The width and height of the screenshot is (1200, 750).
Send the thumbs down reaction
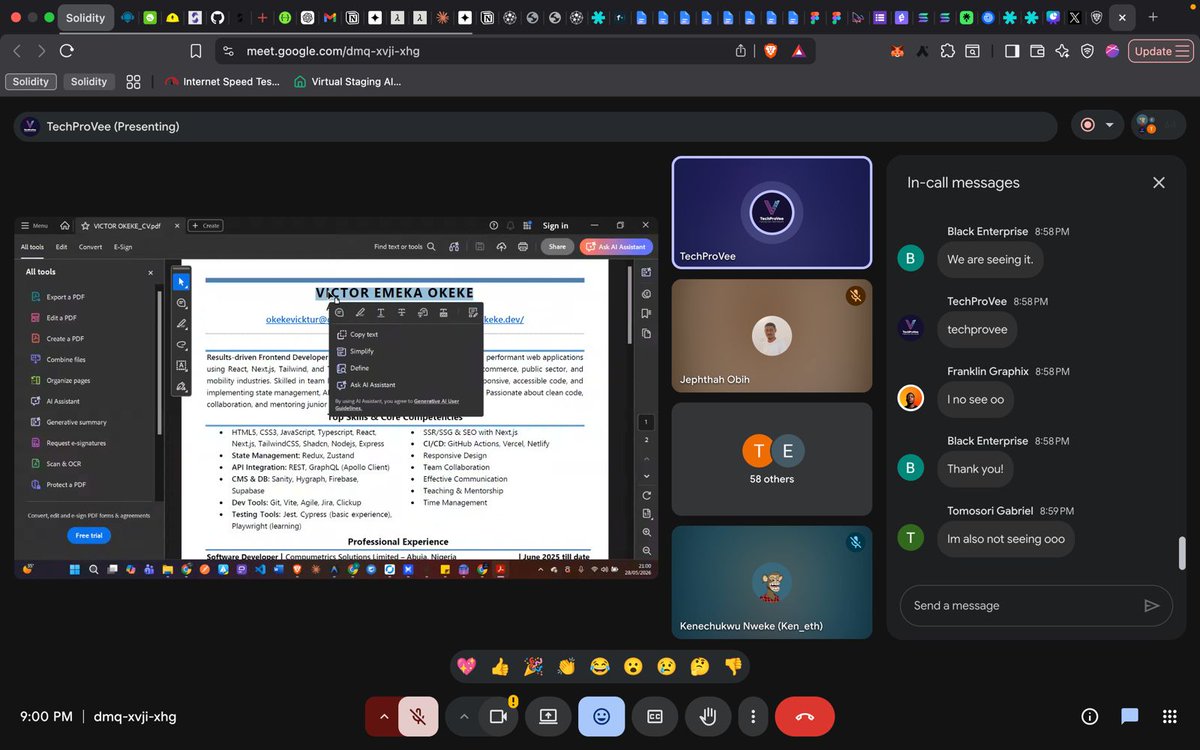tap(733, 666)
